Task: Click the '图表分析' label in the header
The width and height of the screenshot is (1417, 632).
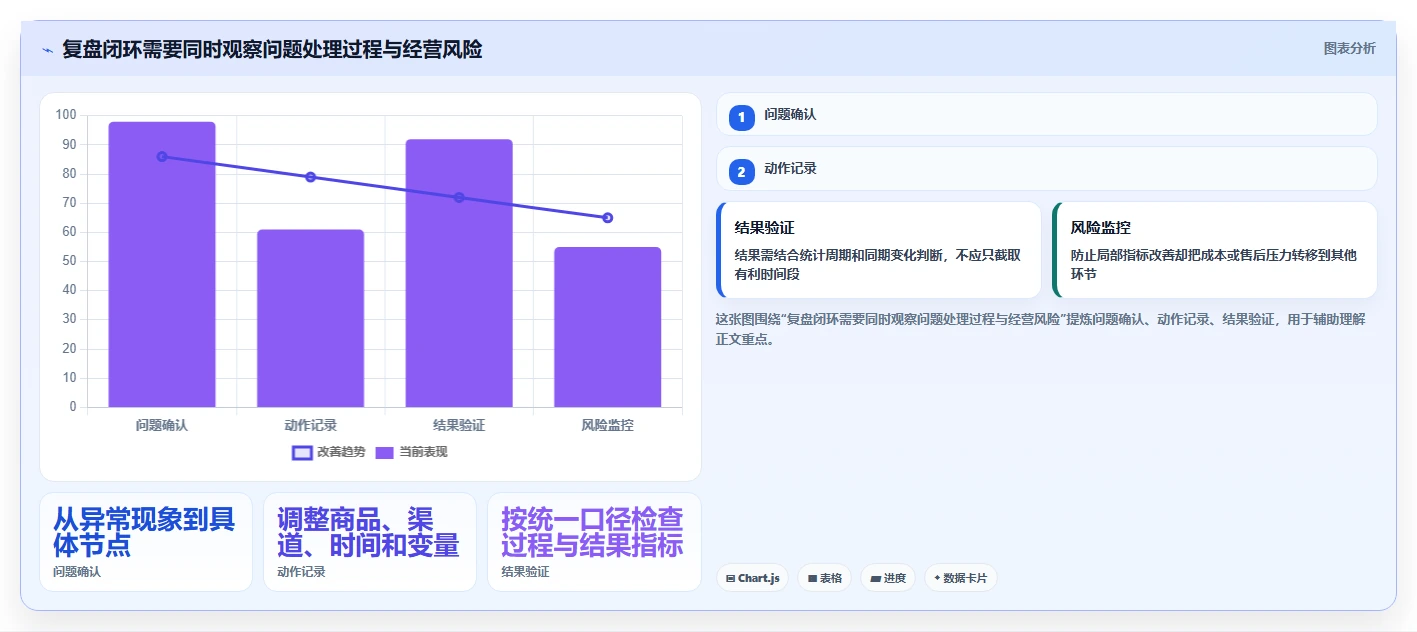Action: (1349, 48)
